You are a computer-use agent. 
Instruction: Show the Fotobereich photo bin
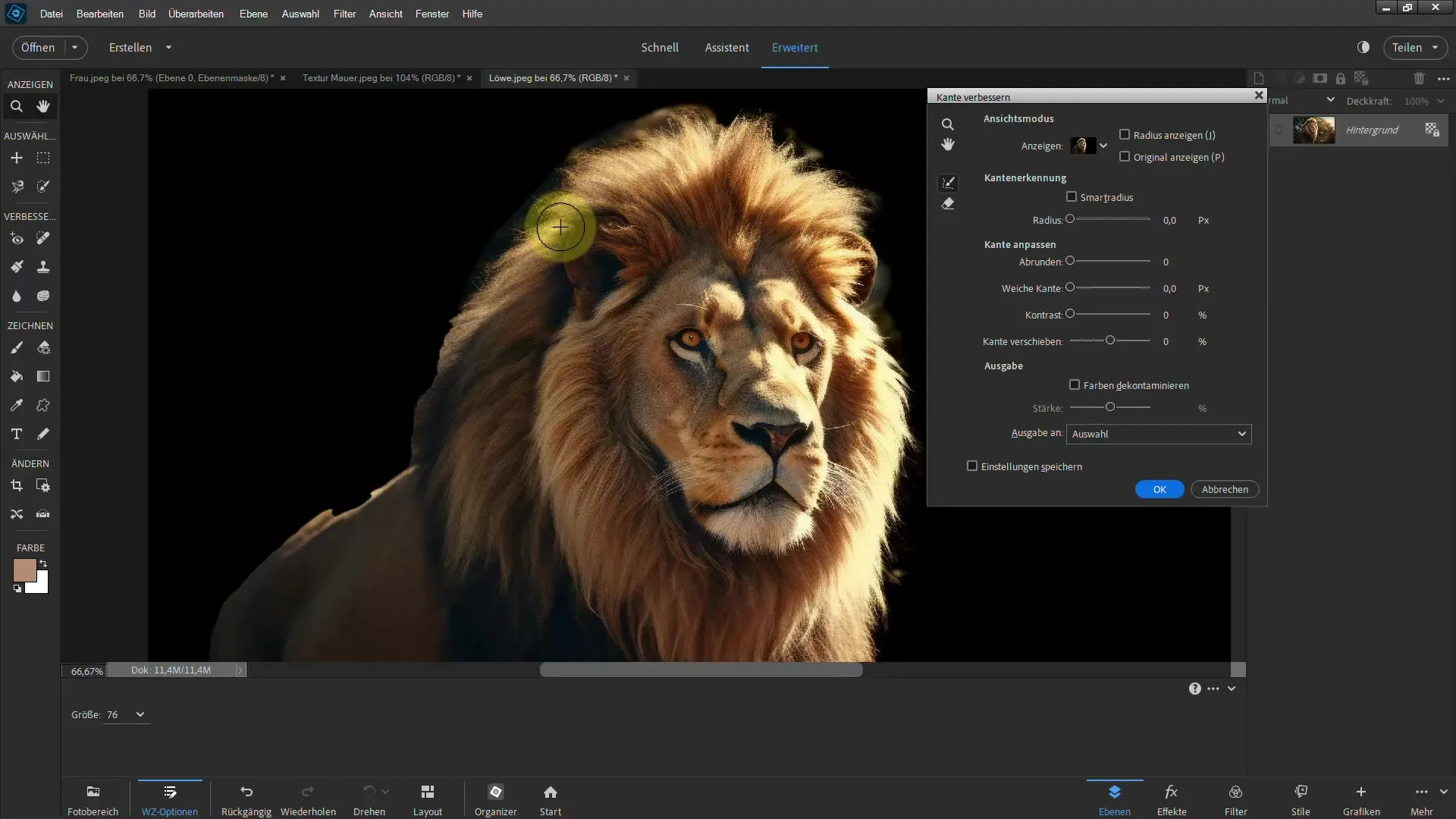point(93,800)
